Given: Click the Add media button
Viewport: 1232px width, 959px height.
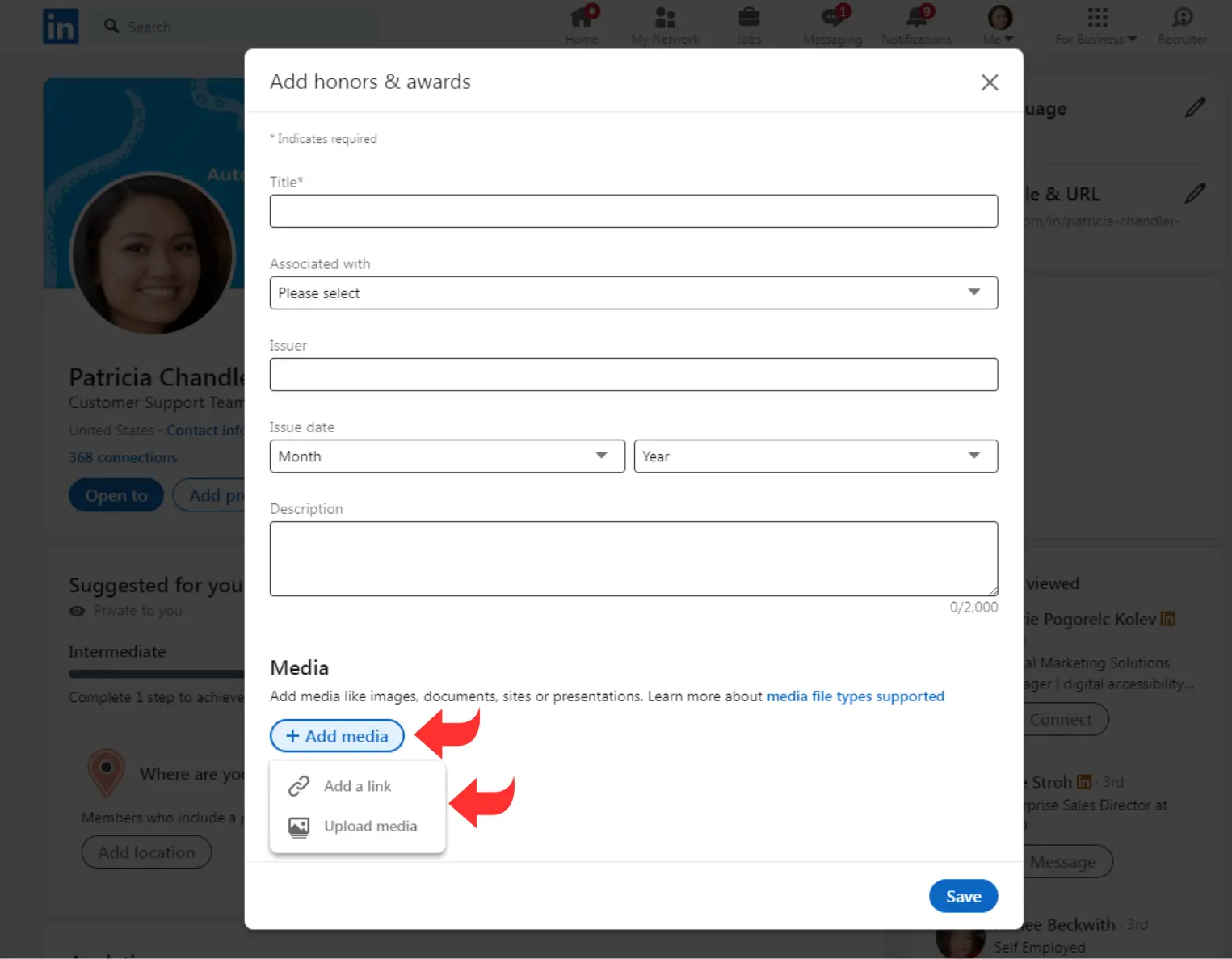Looking at the screenshot, I should [x=337, y=736].
